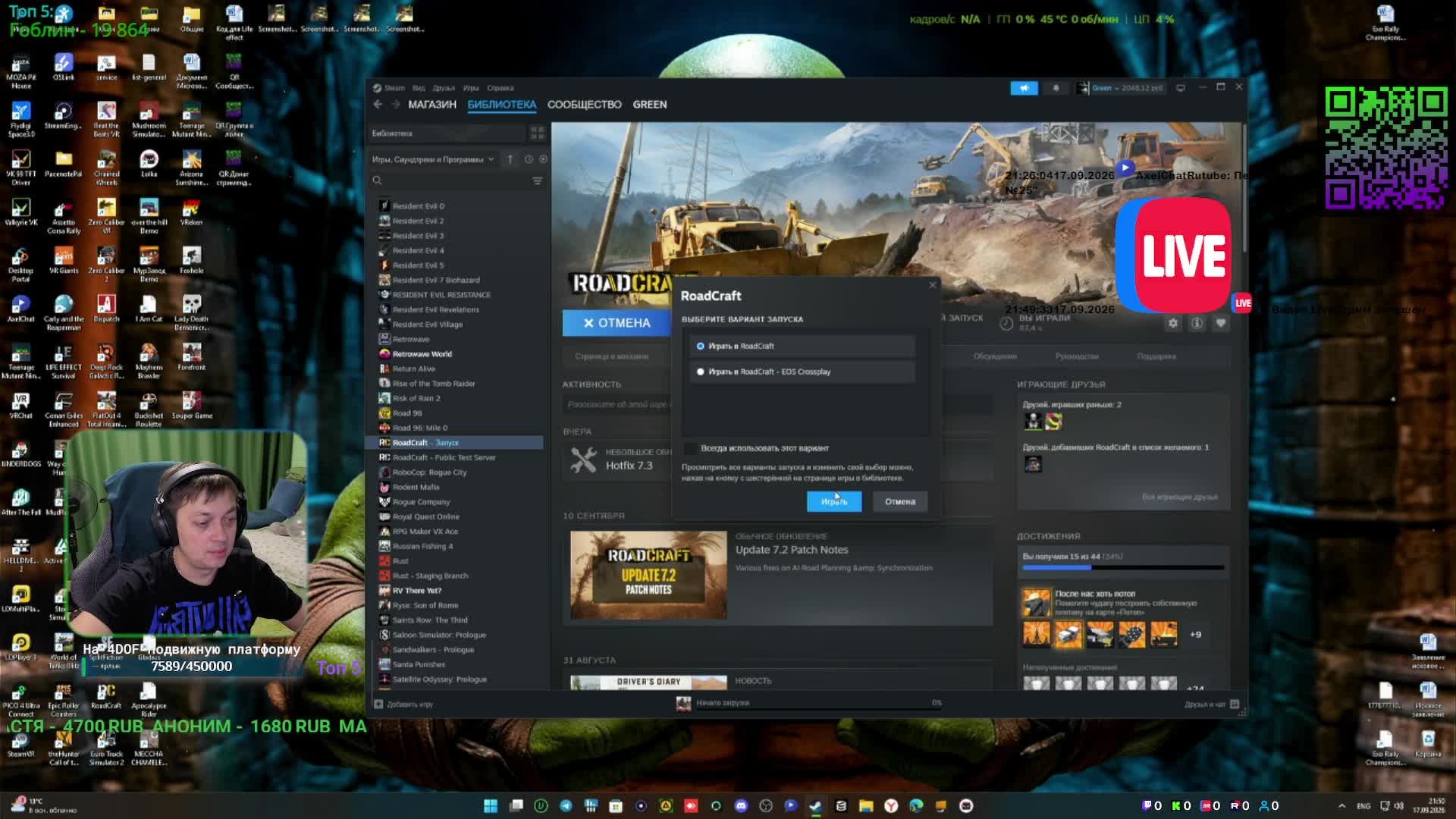
Task: Select the 'Играть в RoadCraft' launch option
Action: tap(802, 346)
